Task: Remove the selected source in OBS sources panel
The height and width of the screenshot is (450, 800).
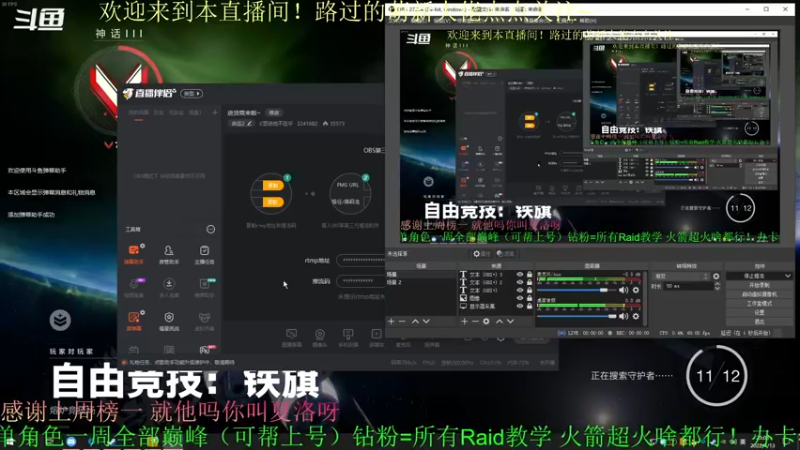Action: [x=475, y=321]
